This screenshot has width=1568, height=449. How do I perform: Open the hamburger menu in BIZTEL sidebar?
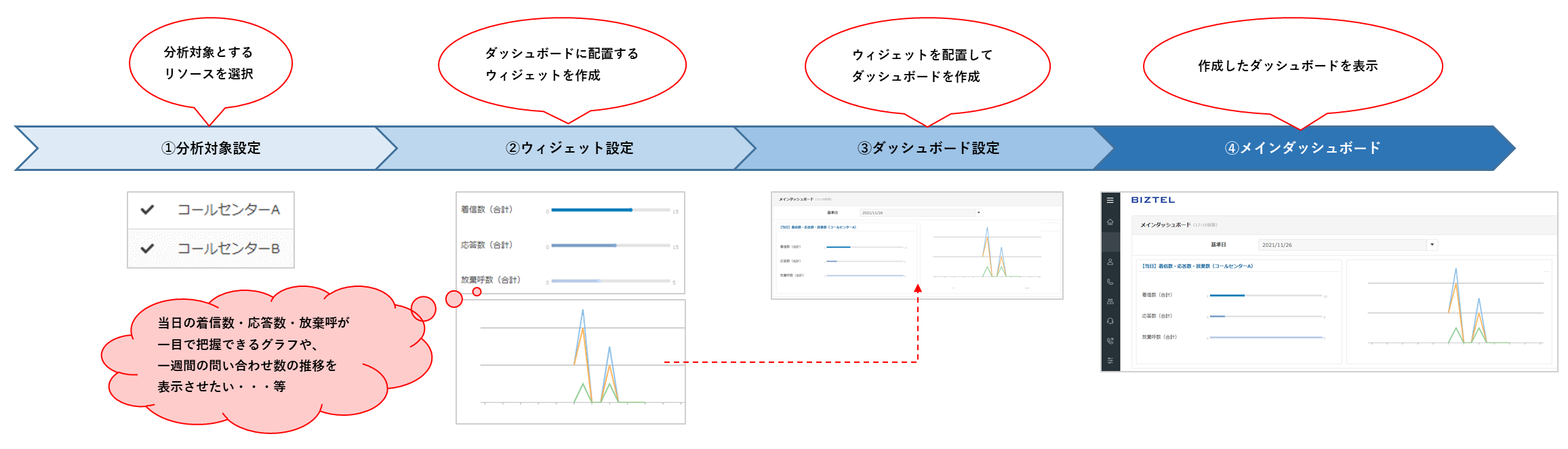(x=1110, y=201)
